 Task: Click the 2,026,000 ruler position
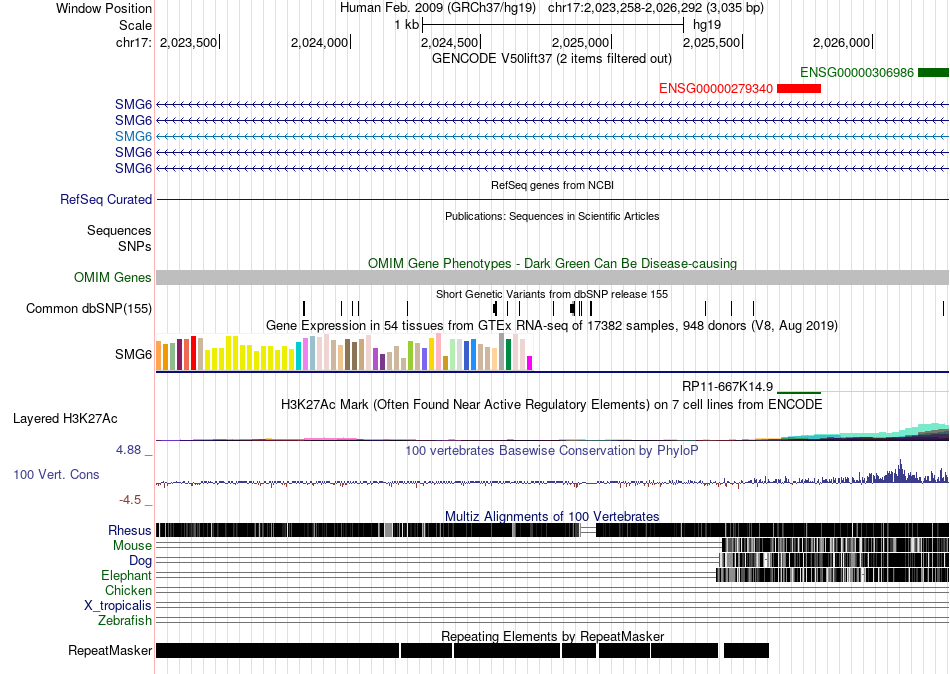tap(841, 42)
